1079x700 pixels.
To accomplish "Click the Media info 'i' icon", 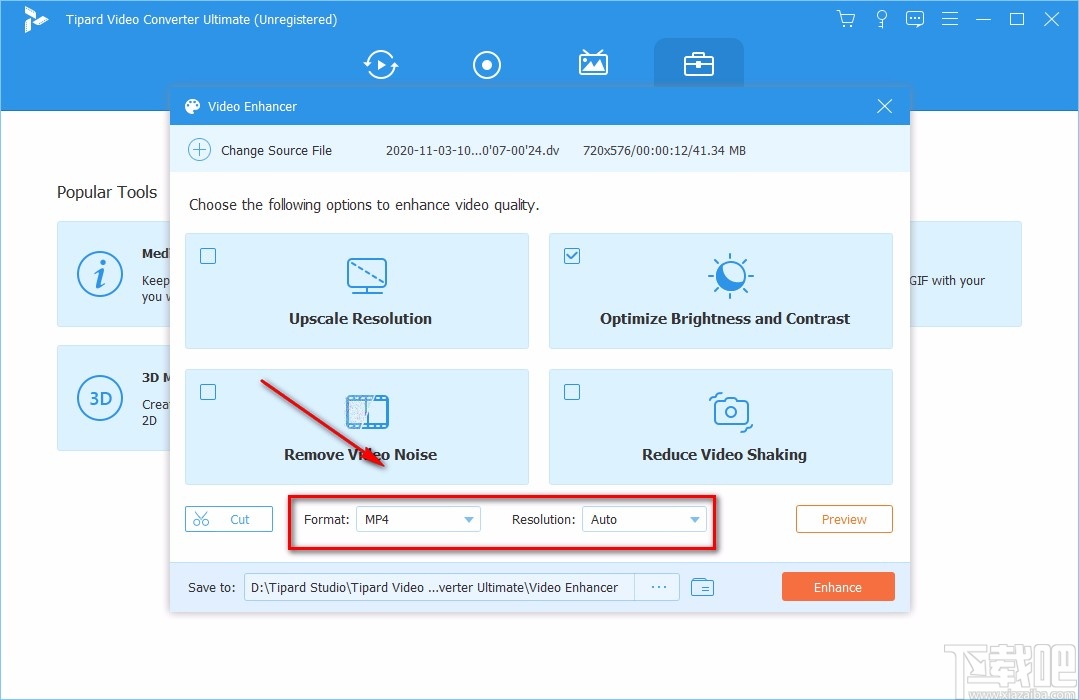I will 100,274.
